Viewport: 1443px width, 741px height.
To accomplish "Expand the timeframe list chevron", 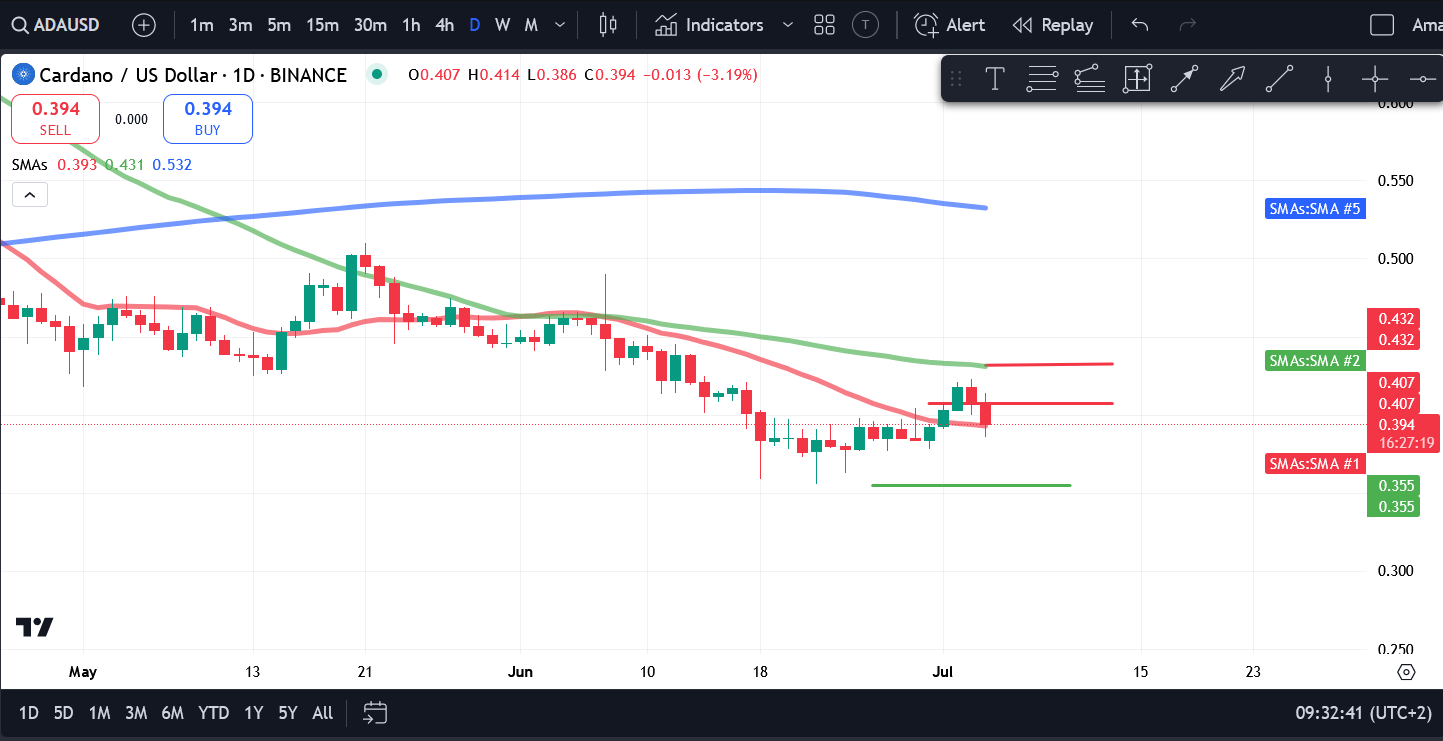I will click(x=561, y=25).
